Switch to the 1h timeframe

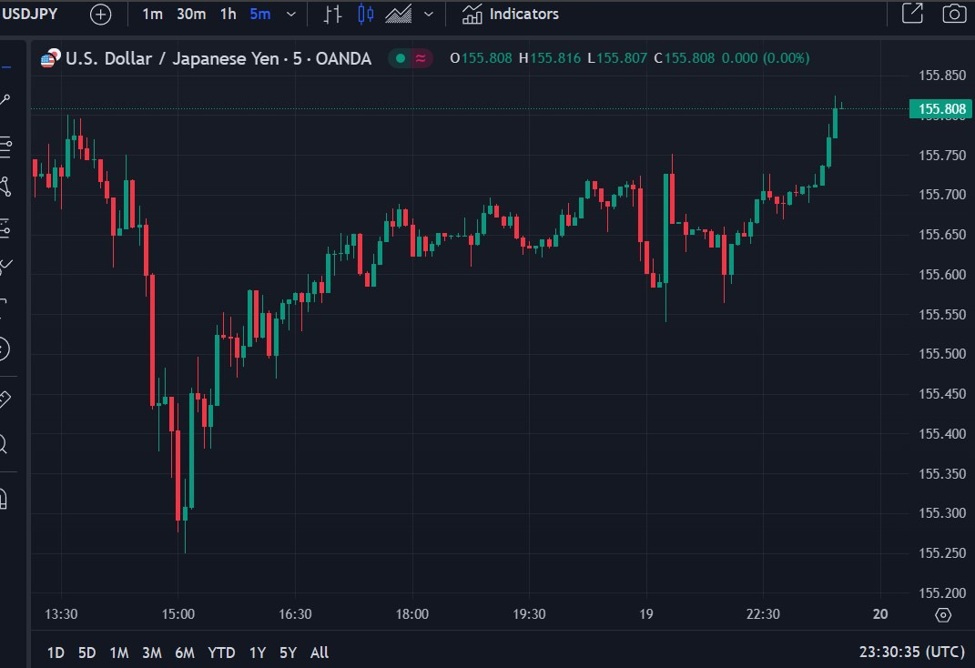point(228,14)
